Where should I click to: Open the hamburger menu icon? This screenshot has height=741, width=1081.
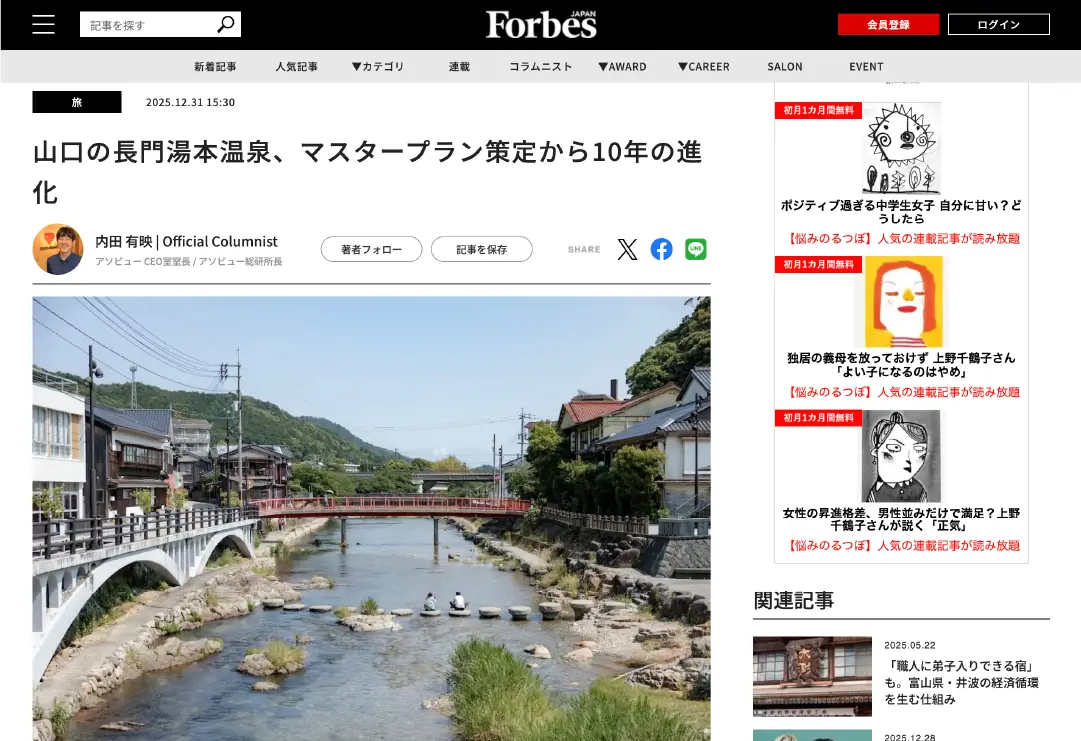coord(43,25)
